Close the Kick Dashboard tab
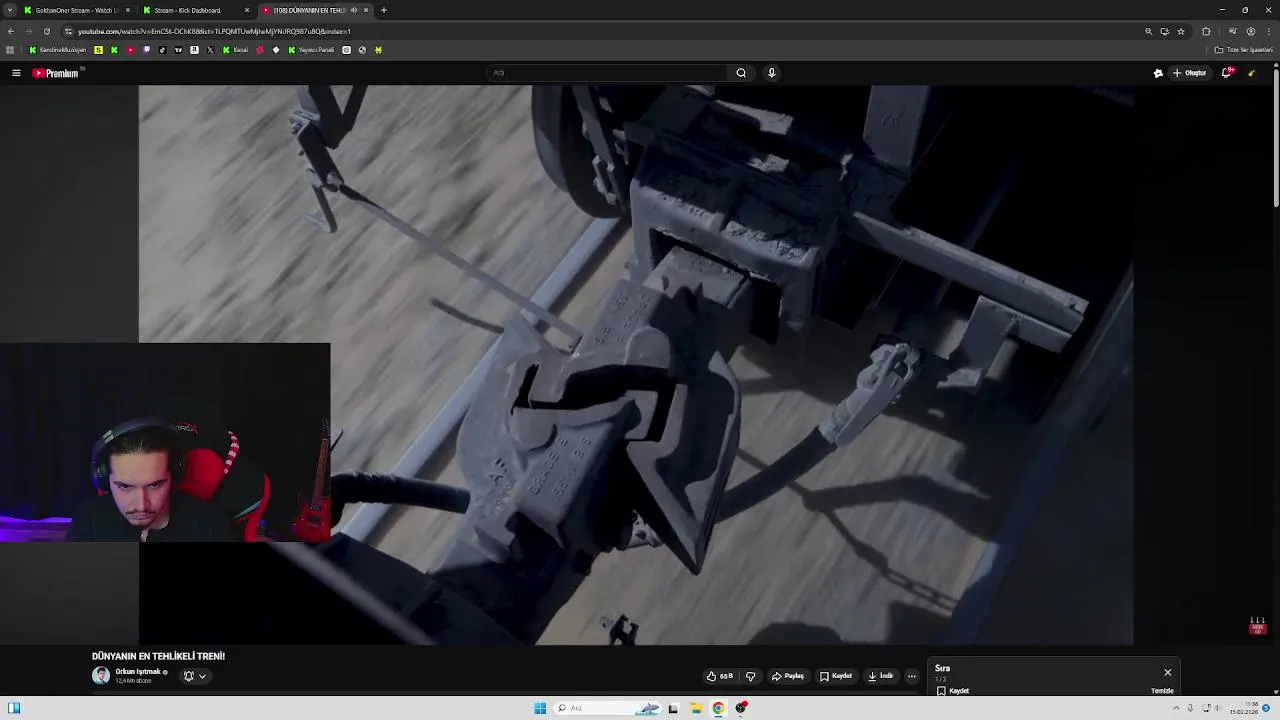1280x720 pixels. pyautogui.click(x=247, y=10)
